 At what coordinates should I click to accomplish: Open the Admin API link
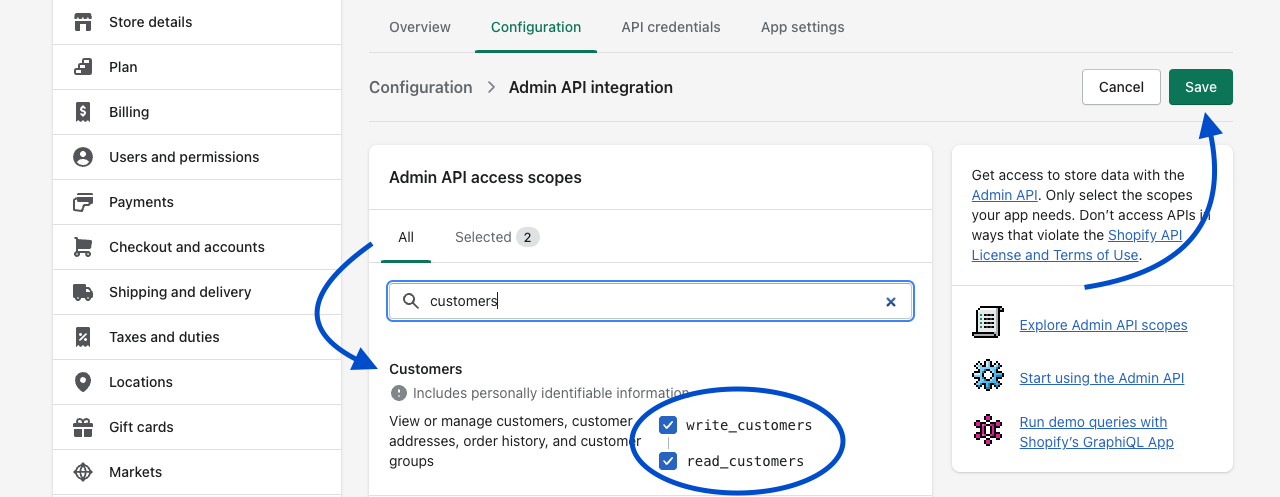click(1005, 195)
